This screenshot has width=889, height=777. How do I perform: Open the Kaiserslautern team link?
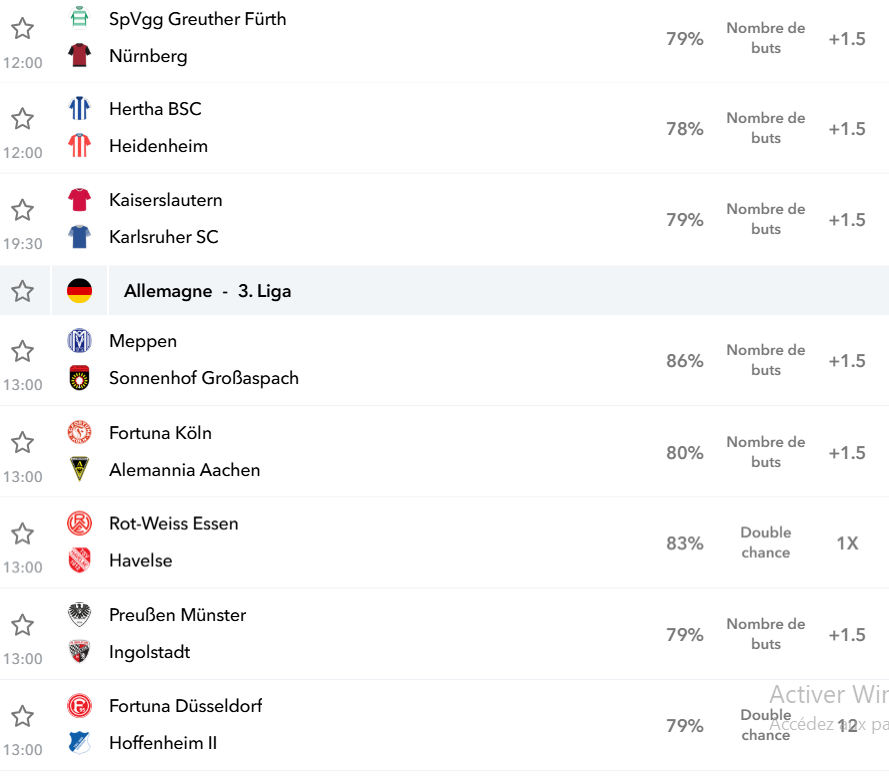pos(166,200)
